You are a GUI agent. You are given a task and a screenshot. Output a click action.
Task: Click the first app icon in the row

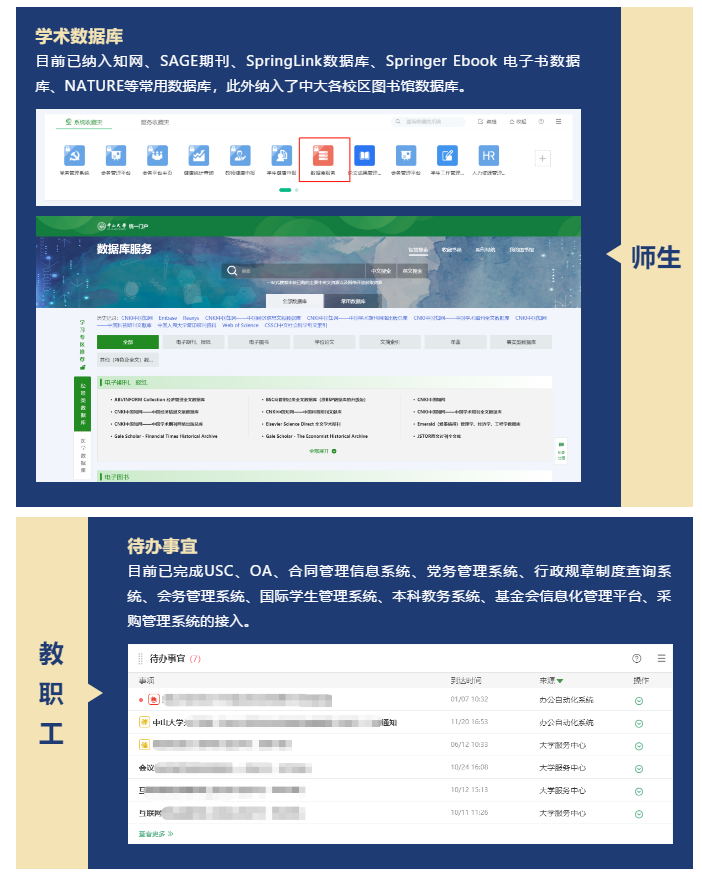(73, 157)
